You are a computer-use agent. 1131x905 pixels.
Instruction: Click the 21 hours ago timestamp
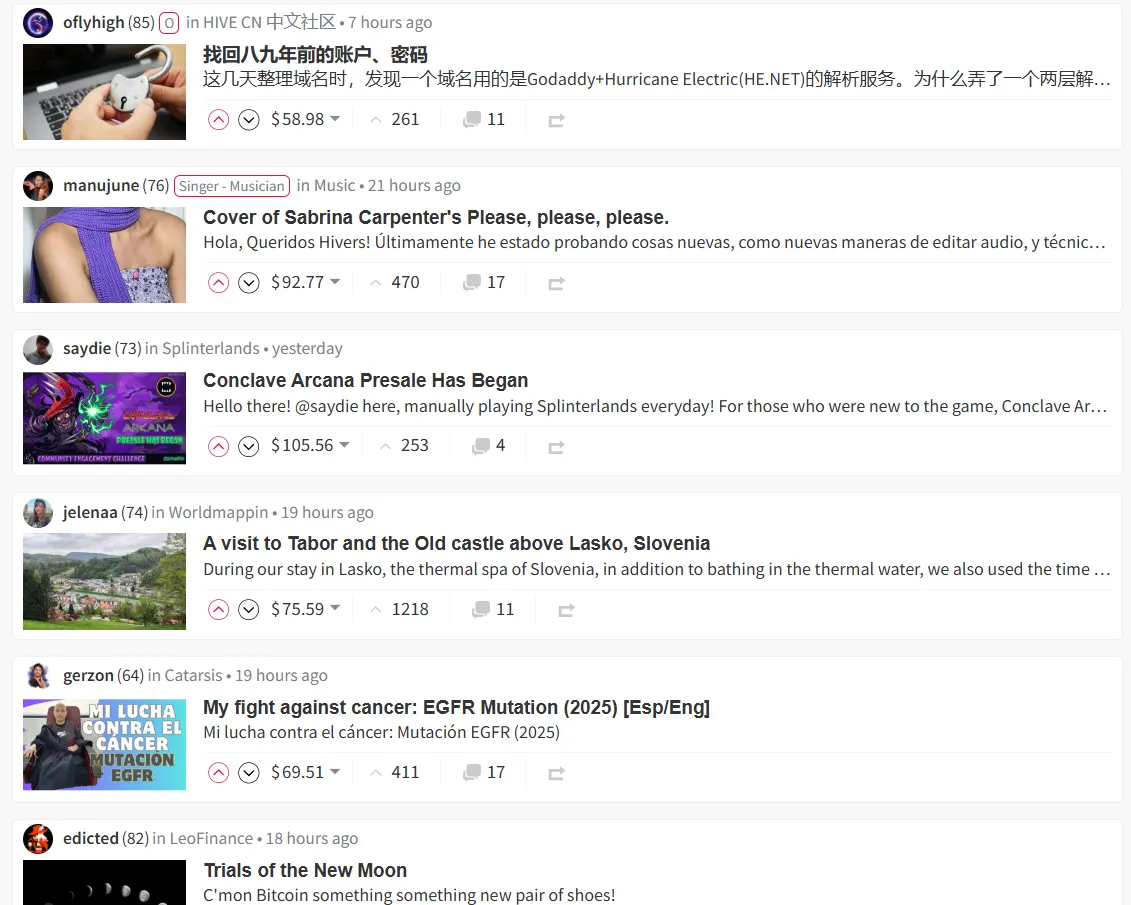tap(414, 185)
